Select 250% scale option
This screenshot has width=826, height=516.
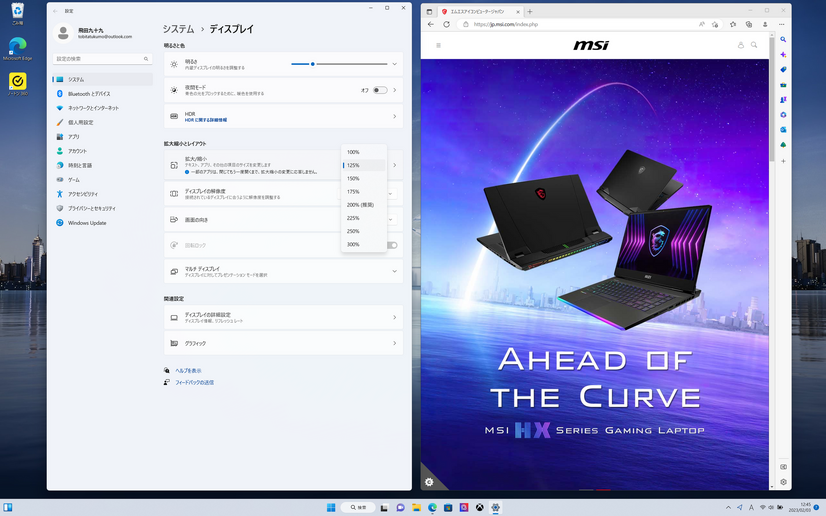[x=364, y=231]
